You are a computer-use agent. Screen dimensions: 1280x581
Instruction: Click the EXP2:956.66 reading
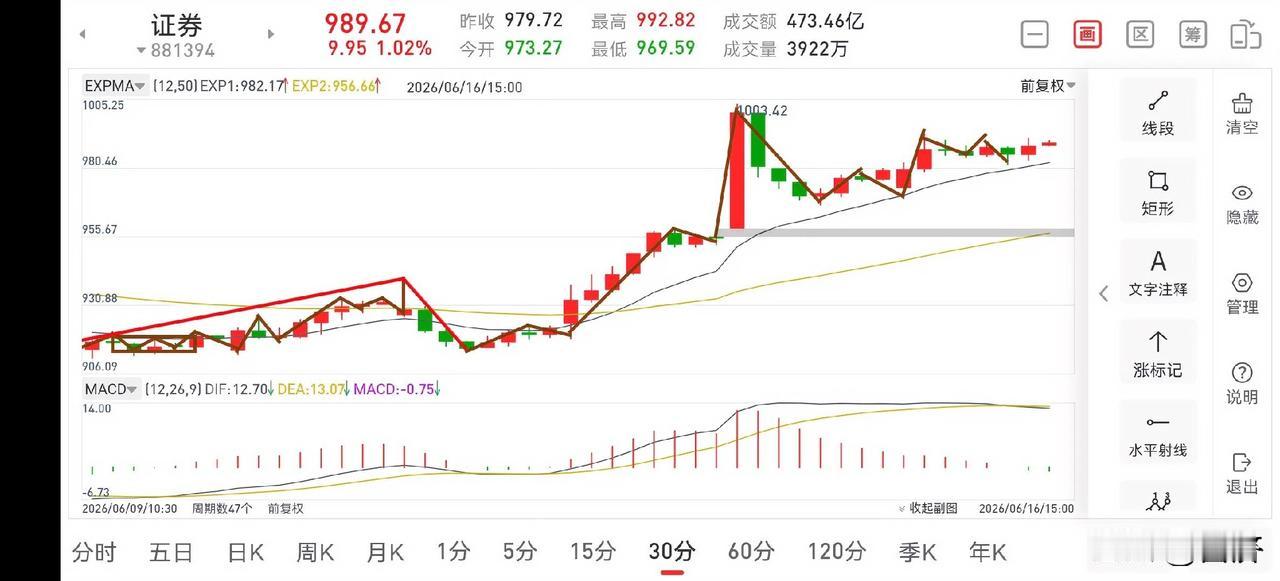(334, 86)
